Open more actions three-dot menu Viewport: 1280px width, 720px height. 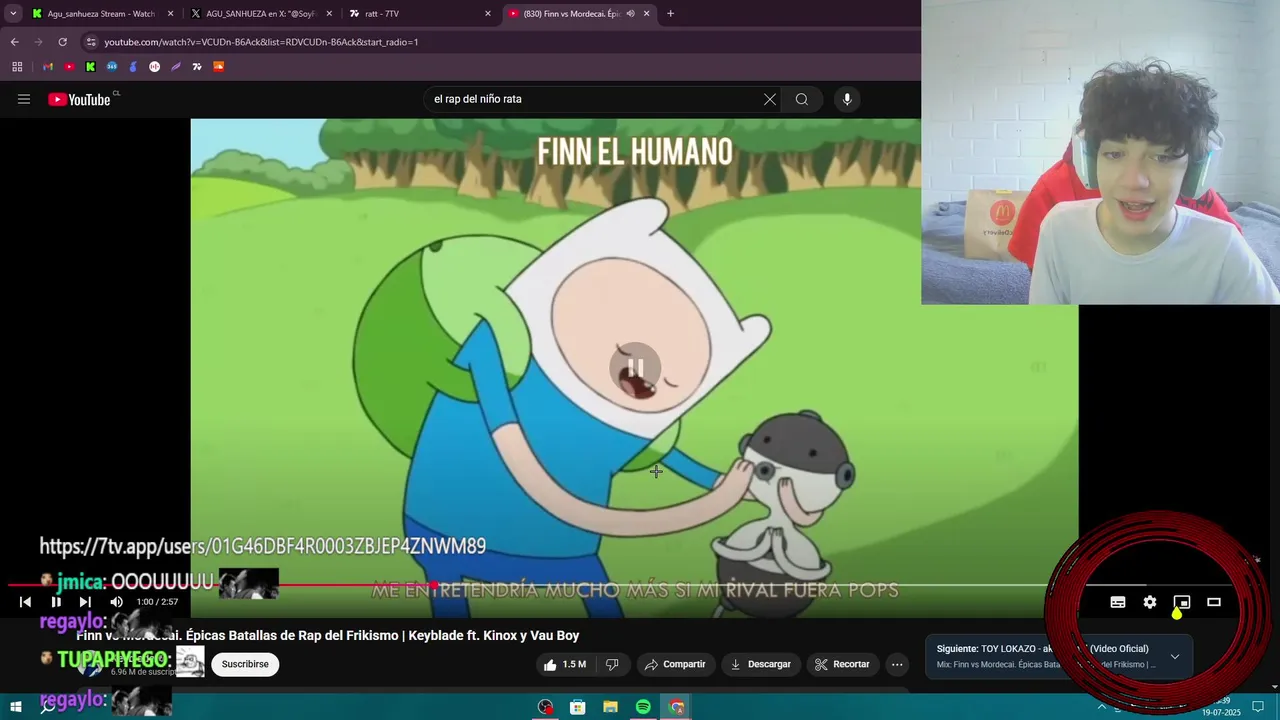pyautogui.click(x=897, y=664)
